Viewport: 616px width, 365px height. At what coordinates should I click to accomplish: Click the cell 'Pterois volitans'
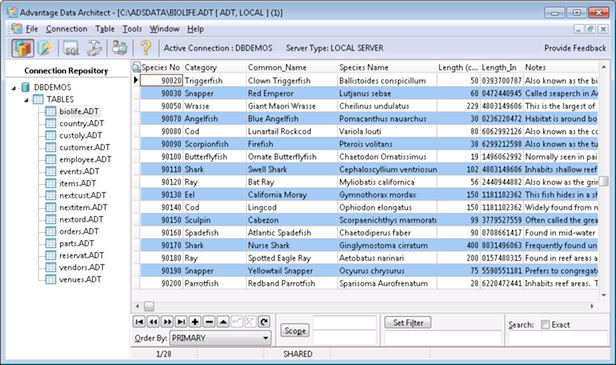[x=387, y=144]
